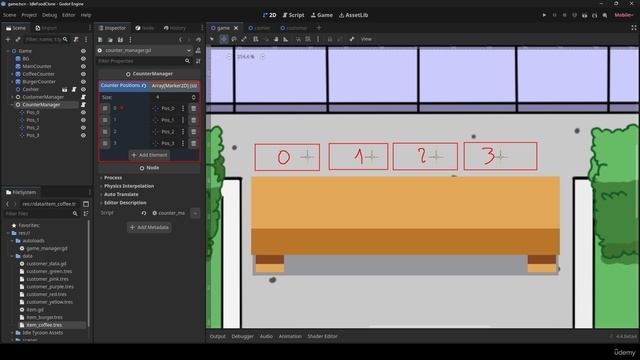This screenshot has height=360, width=640.
Task: Collapse the CounterManager node in scene tree
Action: pyautogui.click(x=12, y=105)
